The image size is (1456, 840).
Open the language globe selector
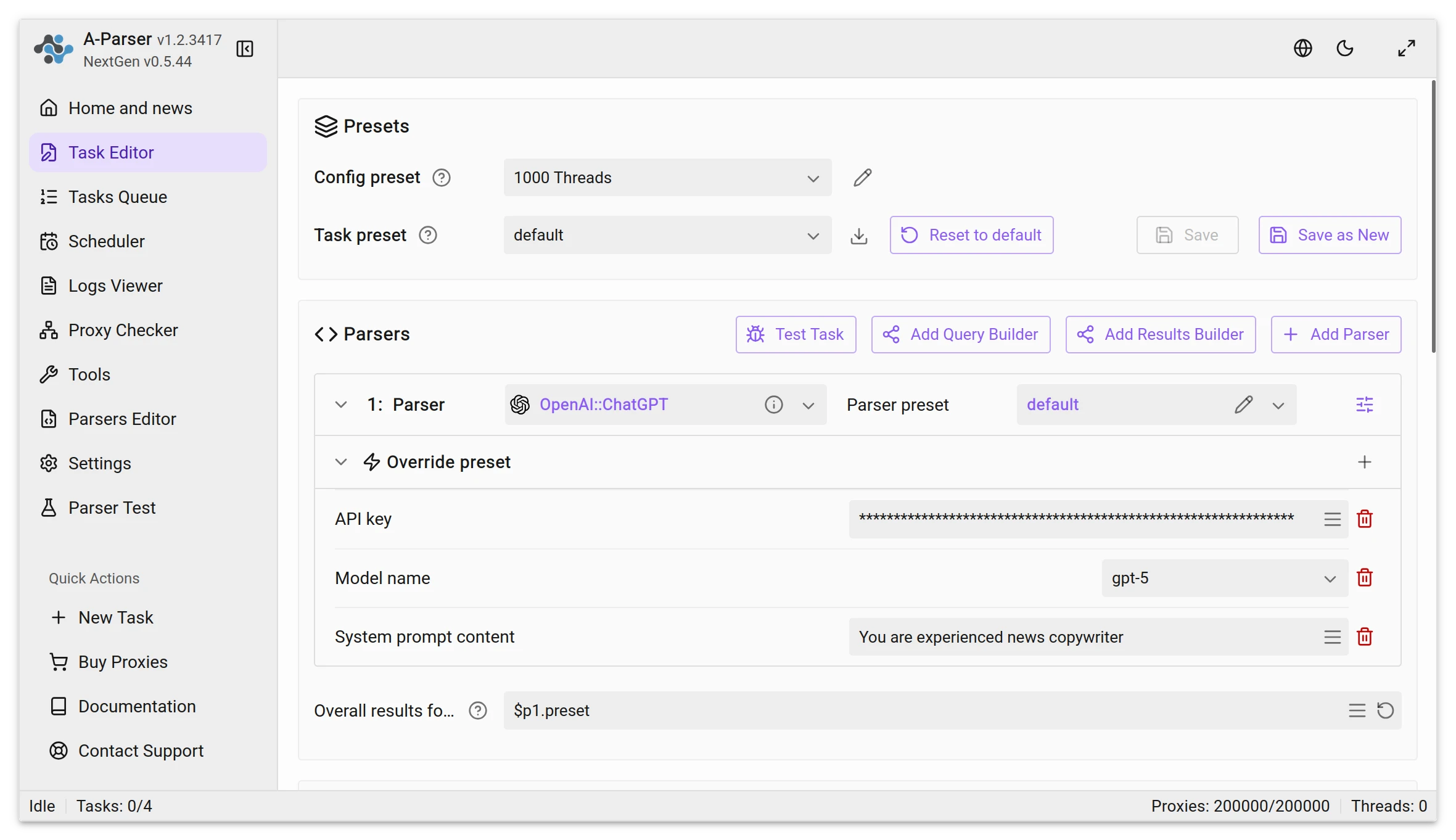coord(1302,48)
